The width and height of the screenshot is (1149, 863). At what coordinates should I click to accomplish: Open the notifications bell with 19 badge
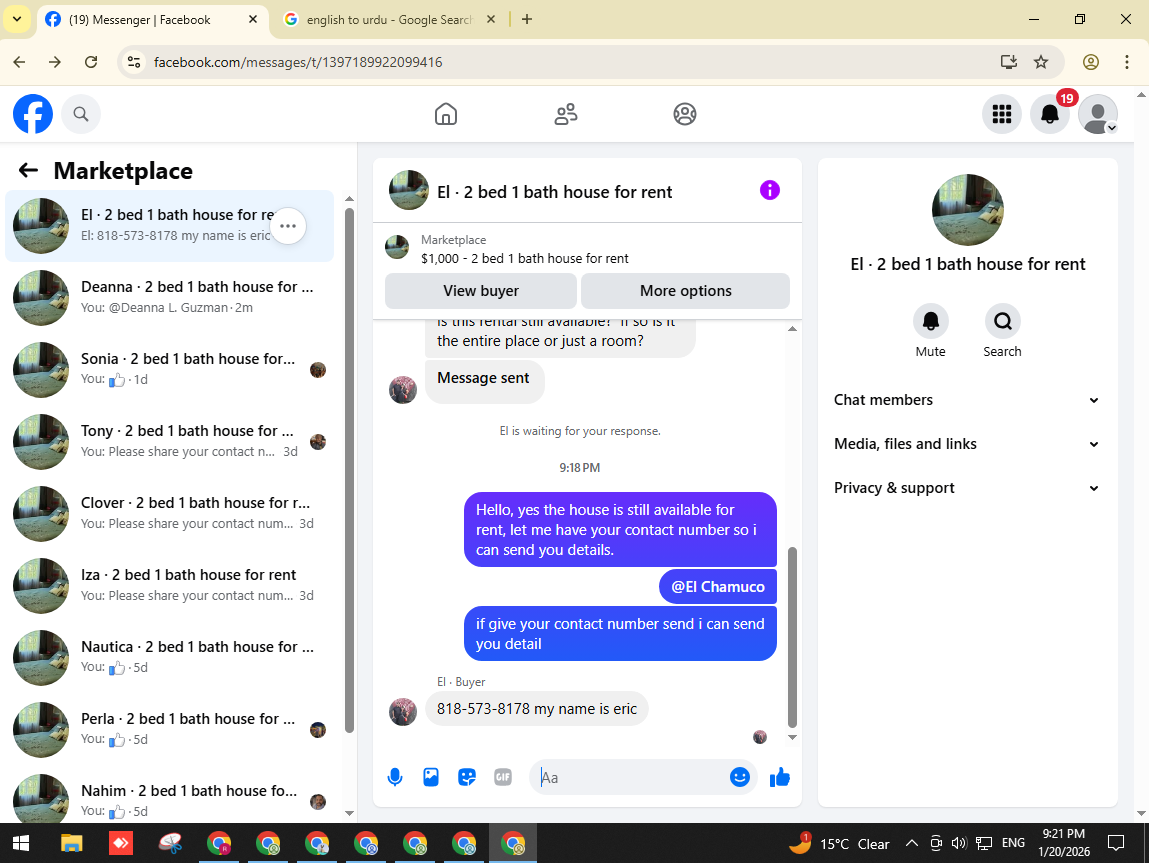click(1050, 114)
